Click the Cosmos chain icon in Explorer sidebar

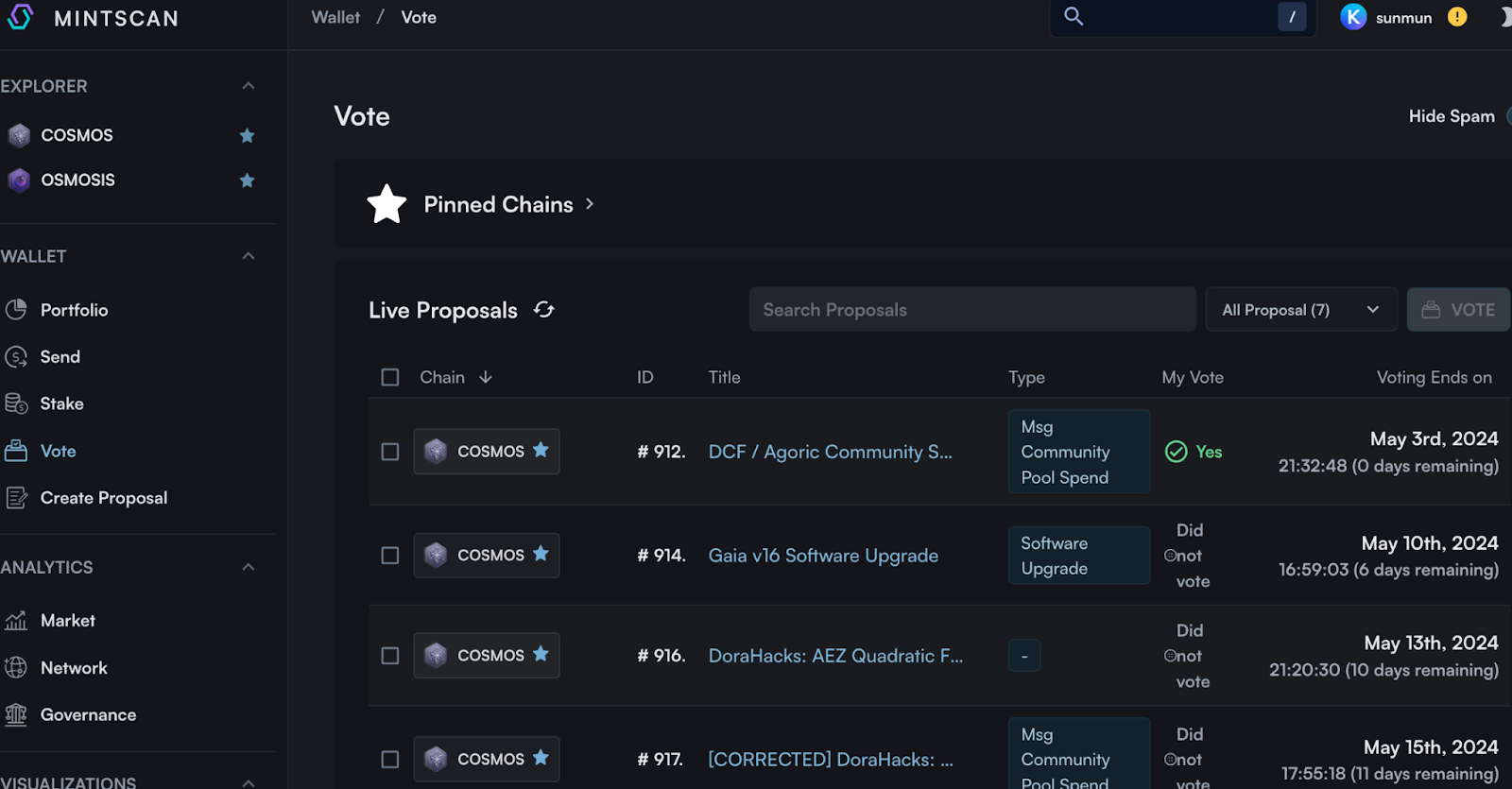[19, 135]
